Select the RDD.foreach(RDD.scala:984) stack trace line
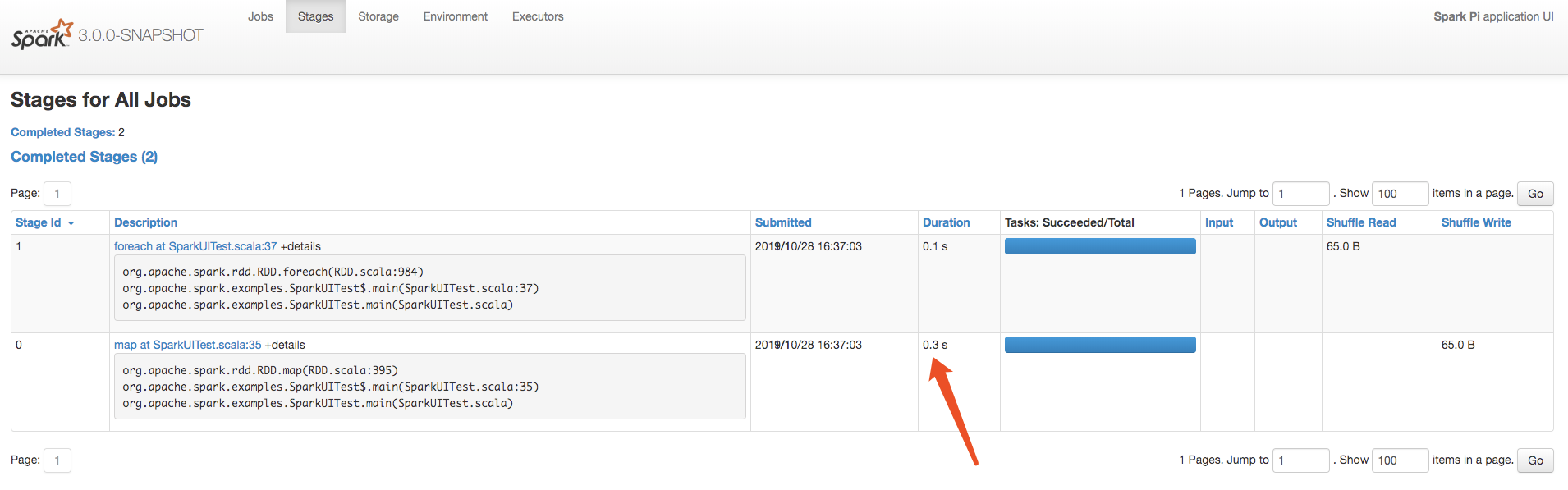This screenshot has height=490, width=1568. [273, 272]
